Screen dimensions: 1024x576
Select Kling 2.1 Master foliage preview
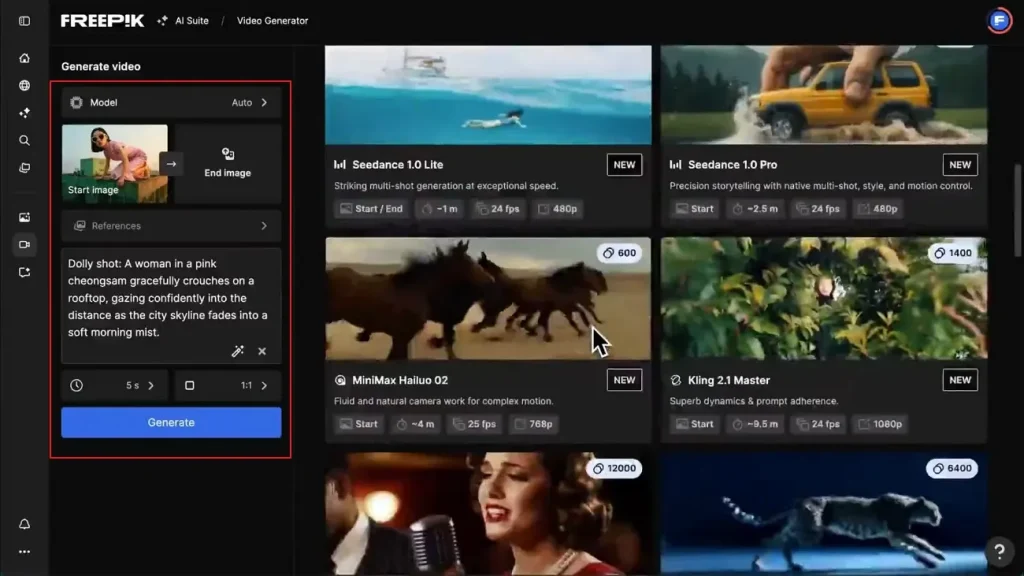pos(824,298)
